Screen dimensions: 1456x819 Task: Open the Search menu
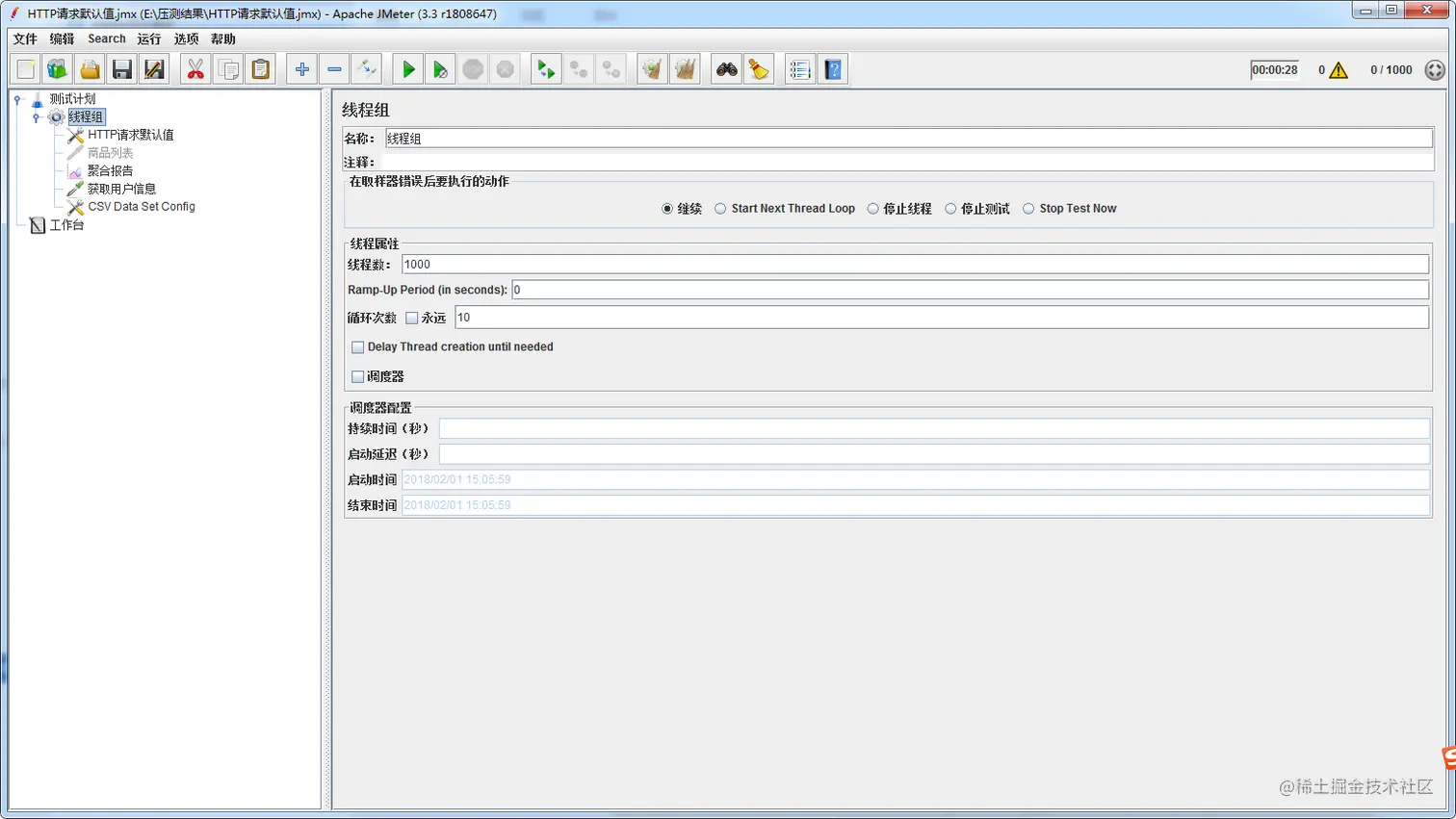click(107, 39)
